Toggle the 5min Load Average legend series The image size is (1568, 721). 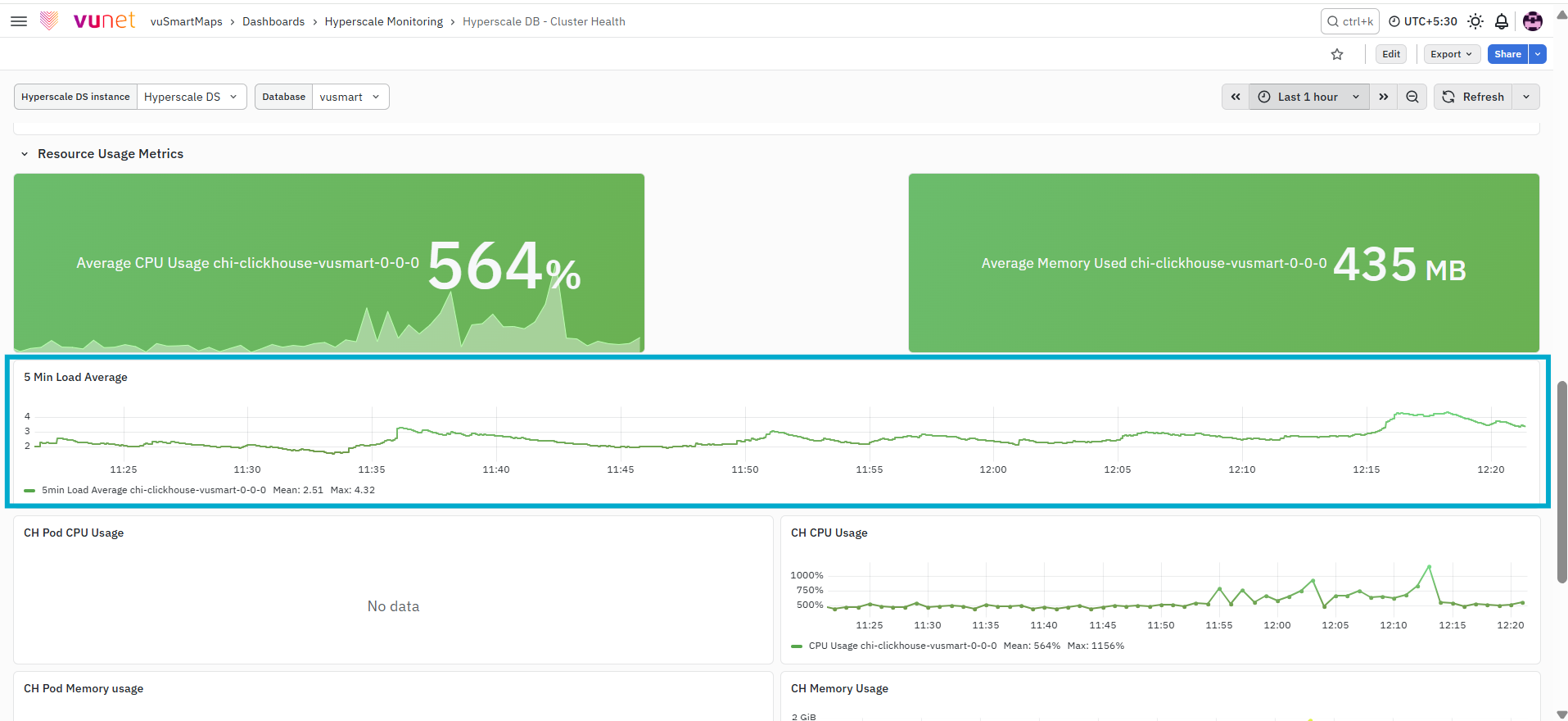pos(153,490)
